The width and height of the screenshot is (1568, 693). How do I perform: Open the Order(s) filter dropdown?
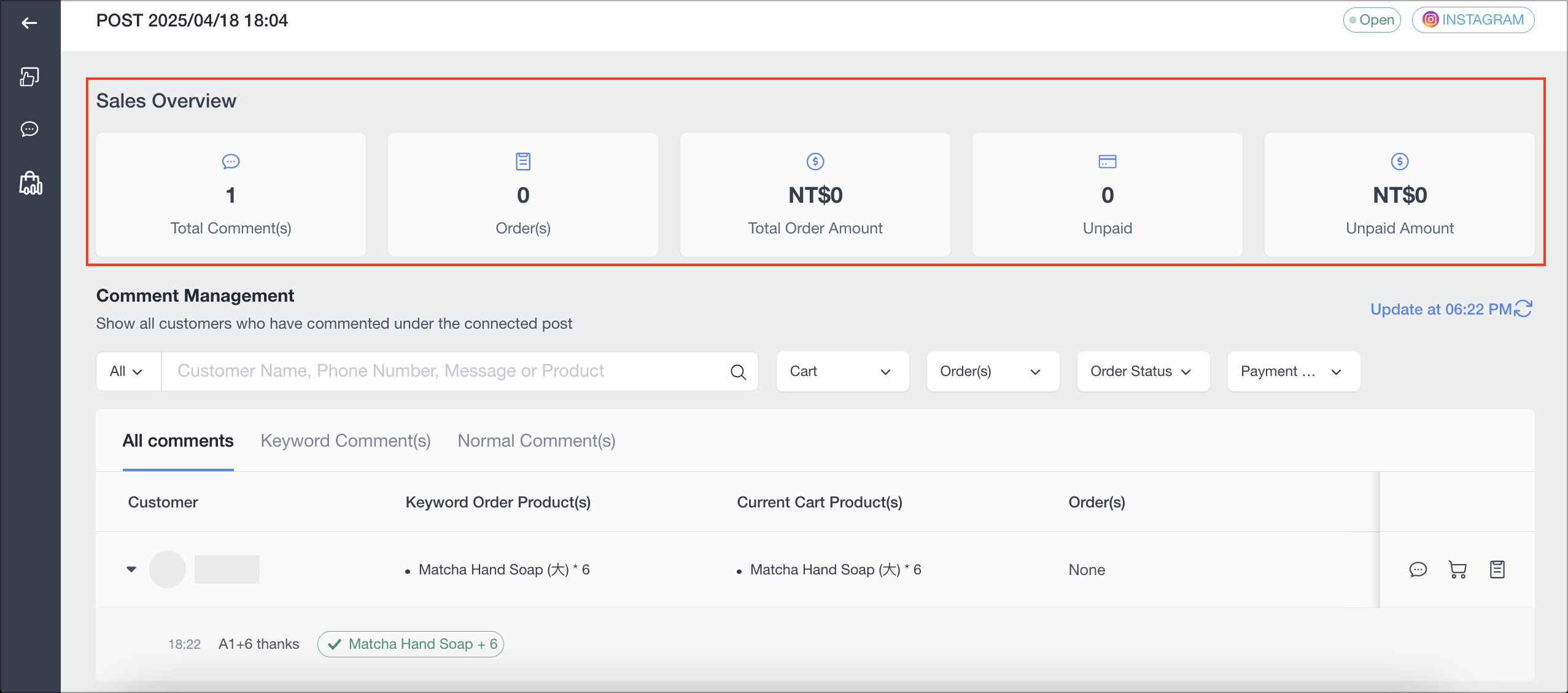[993, 371]
